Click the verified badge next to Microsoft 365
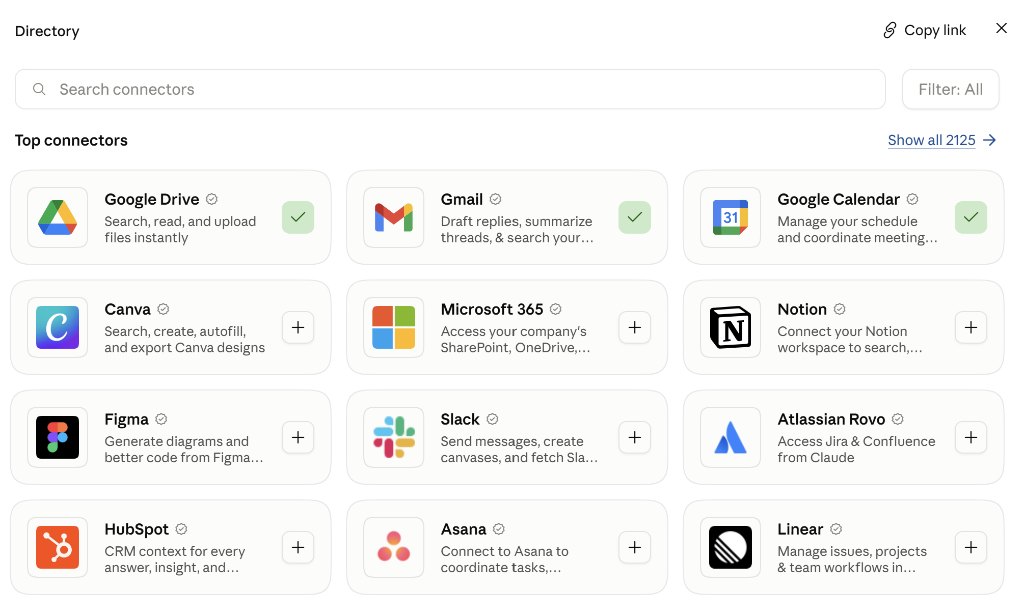Screen dimensions: 1024x616 (x=556, y=309)
